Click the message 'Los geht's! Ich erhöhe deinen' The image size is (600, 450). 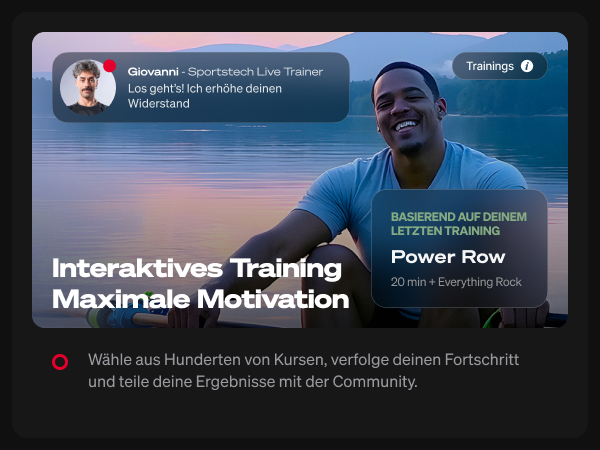[x=205, y=88]
